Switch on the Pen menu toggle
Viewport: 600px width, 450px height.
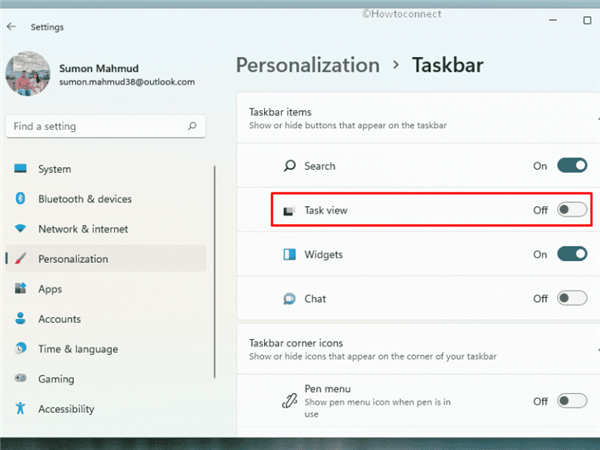(x=571, y=401)
